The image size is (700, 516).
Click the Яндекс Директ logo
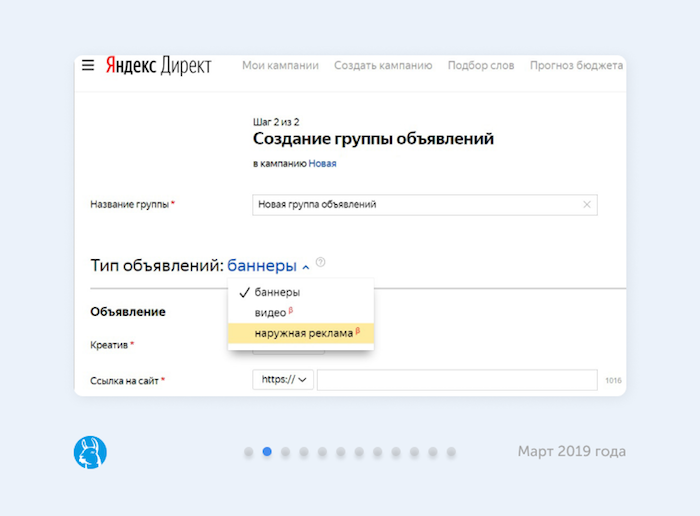pos(158,66)
